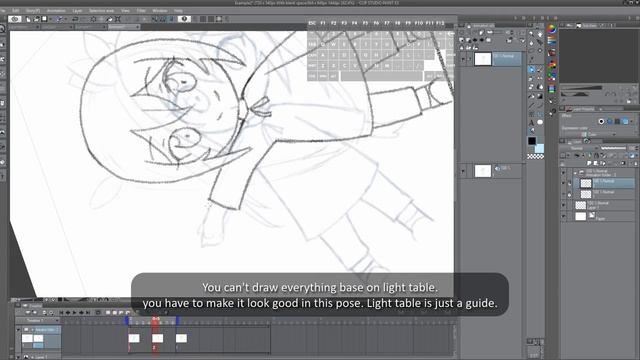
Task: Go to the last frame on timeline controls
Action: pyautogui.click(x=87, y=313)
